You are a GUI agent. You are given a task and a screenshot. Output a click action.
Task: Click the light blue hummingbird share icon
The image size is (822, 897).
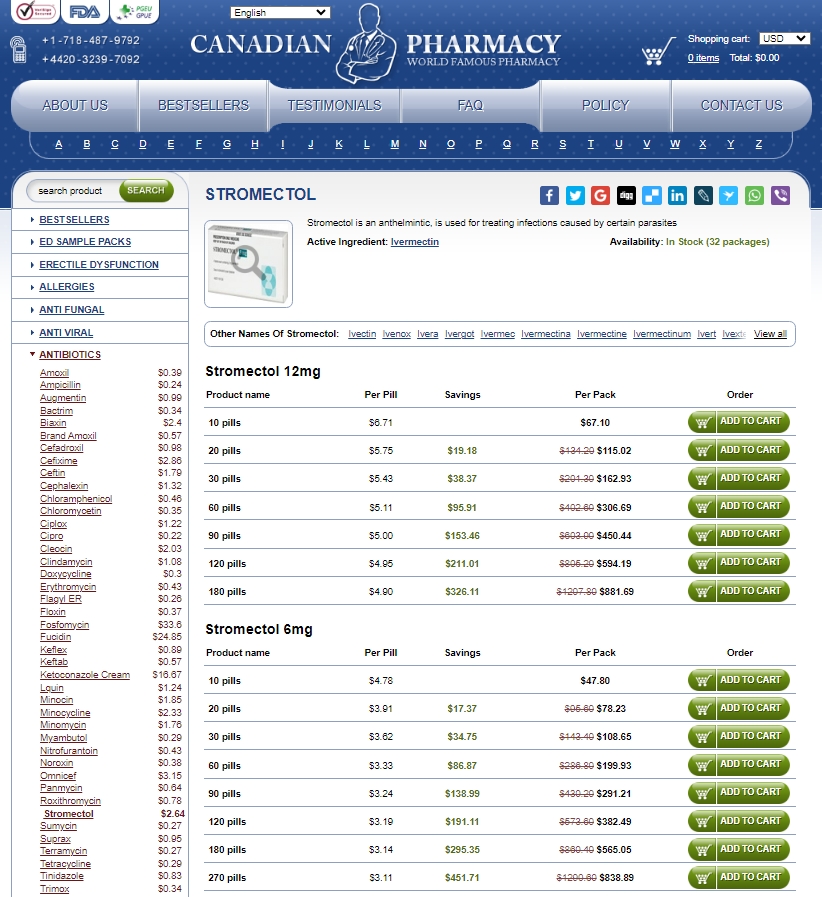click(x=729, y=196)
